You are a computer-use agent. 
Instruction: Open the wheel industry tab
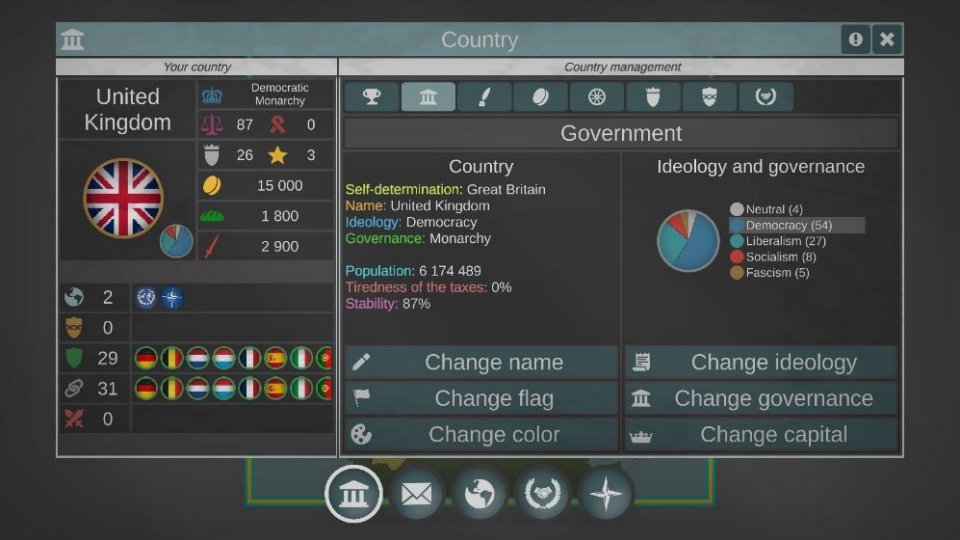597,97
